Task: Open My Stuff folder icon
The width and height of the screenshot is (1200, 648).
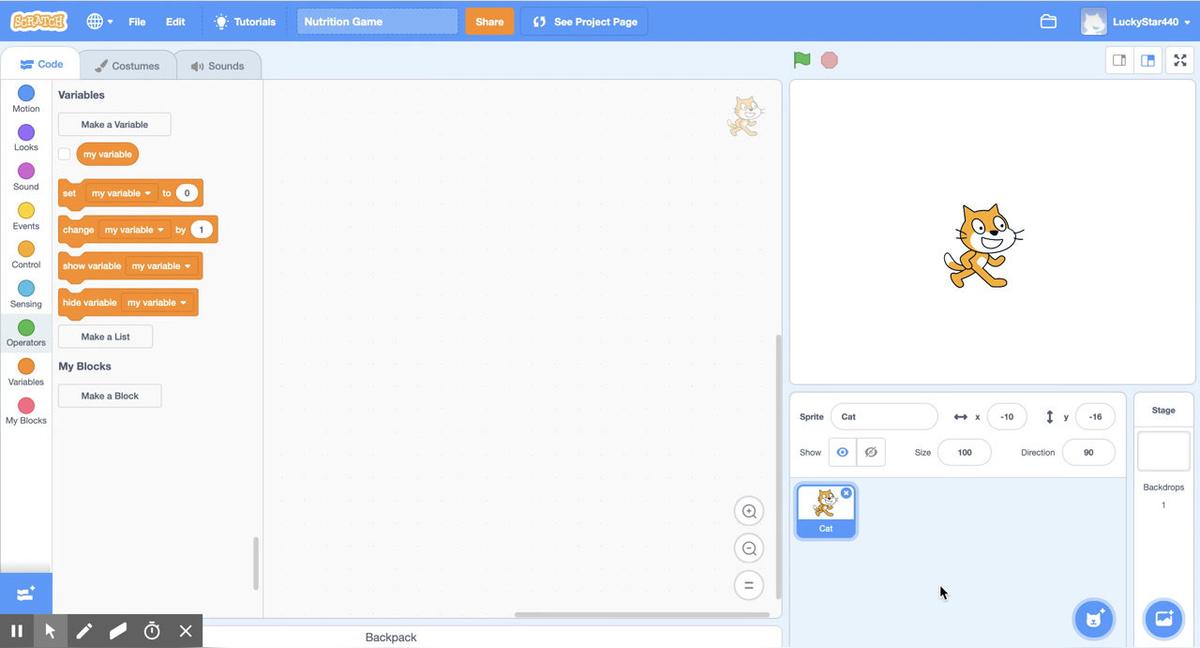Action: click(x=1048, y=21)
